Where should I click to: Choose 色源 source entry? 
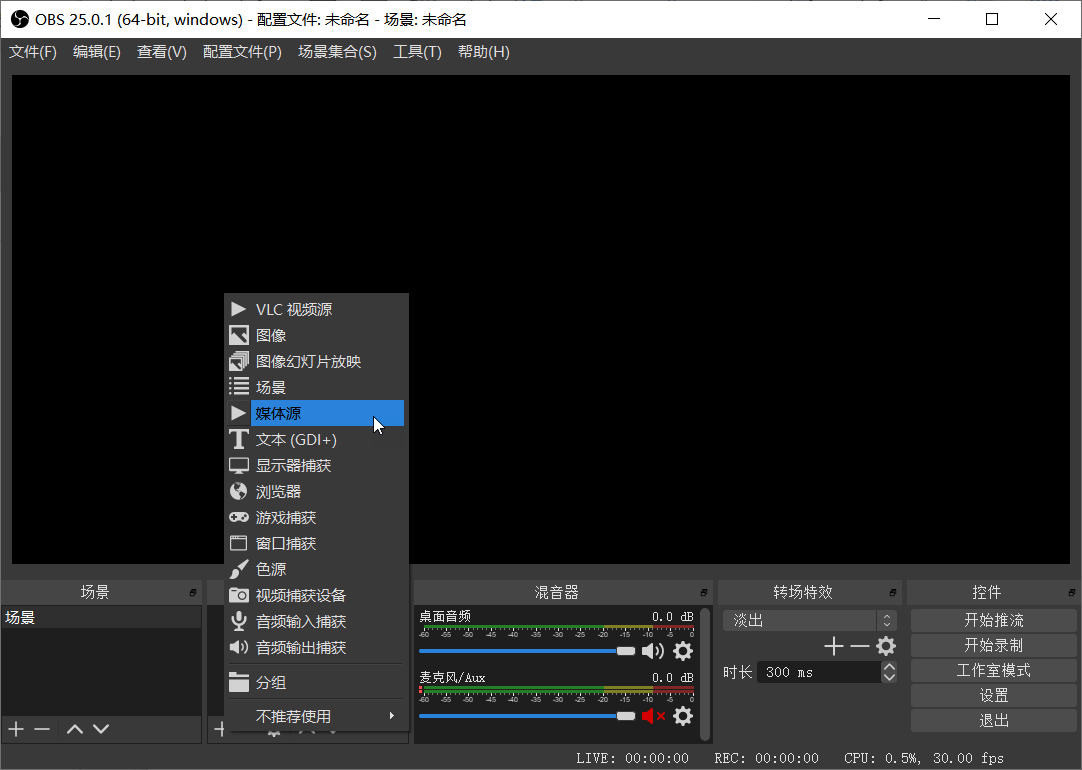pyautogui.click(x=316, y=569)
